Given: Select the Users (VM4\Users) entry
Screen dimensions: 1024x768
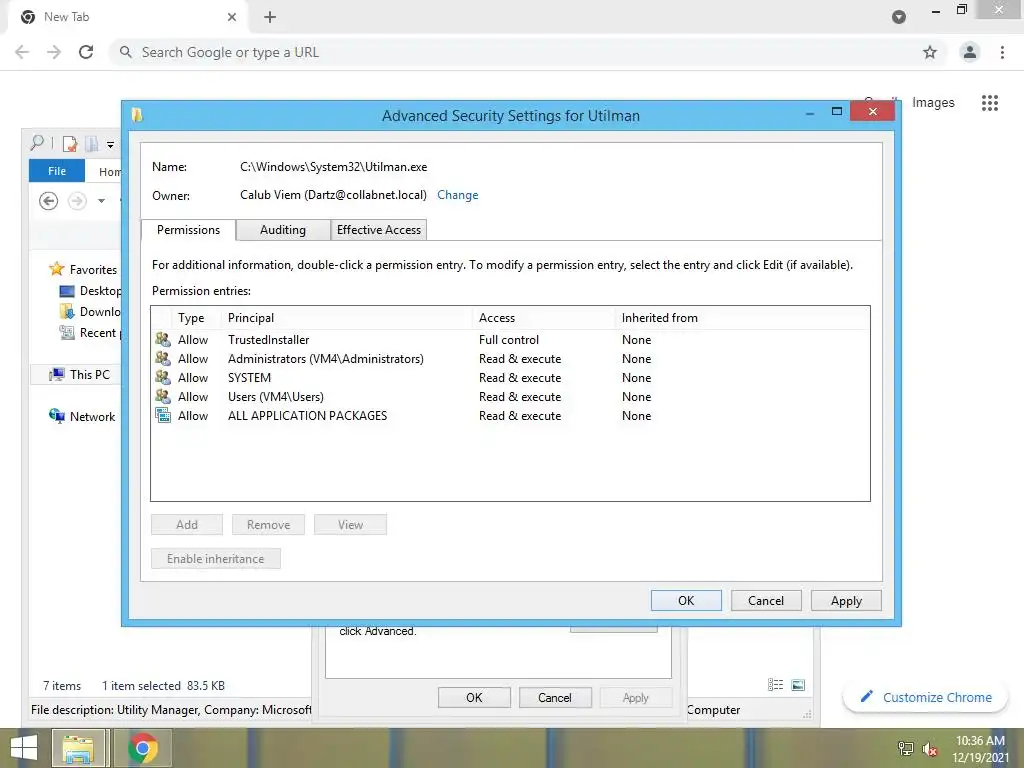Looking at the screenshot, I should click(x=509, y=396).
